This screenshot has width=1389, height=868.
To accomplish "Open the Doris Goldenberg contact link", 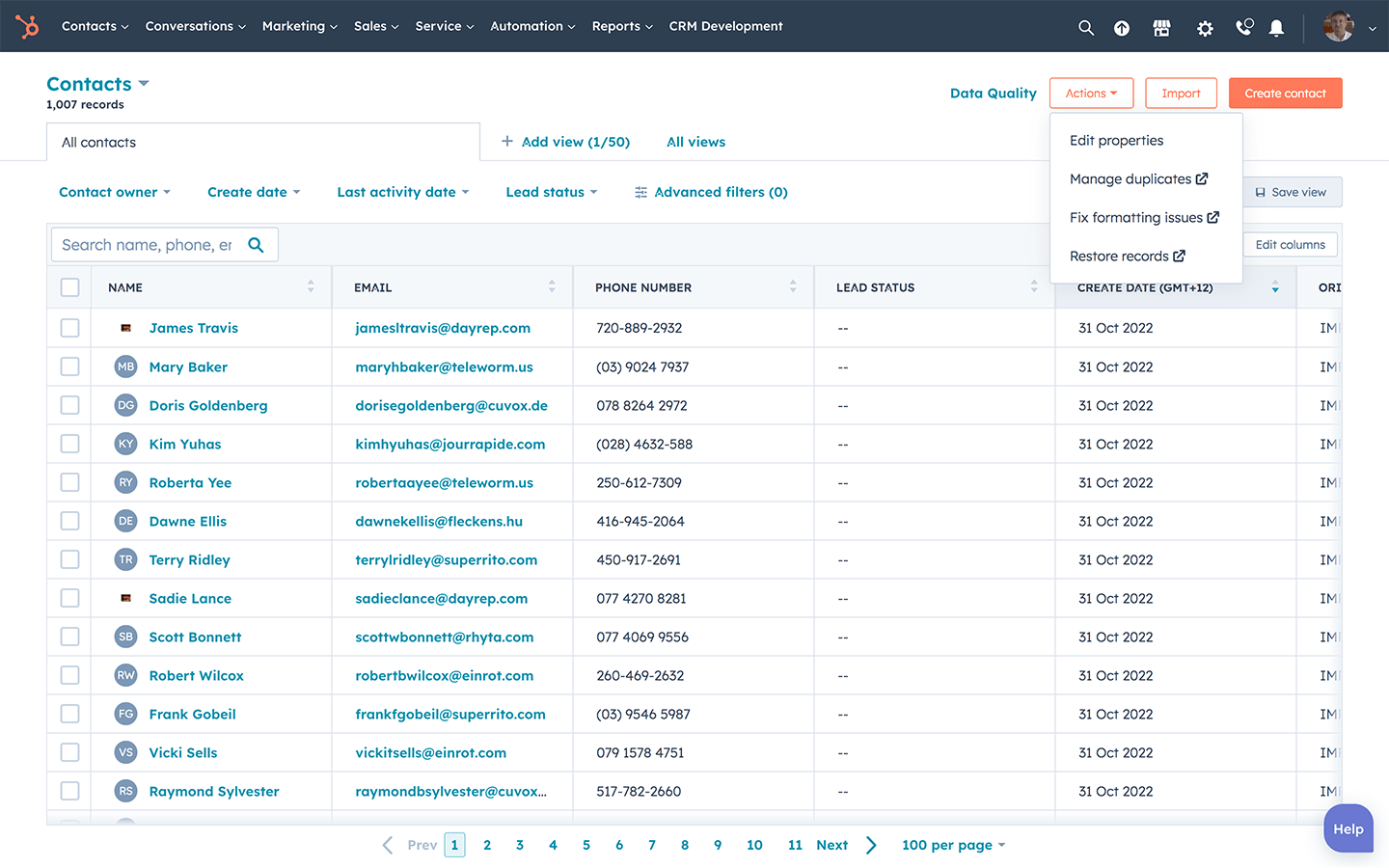I will click(208, 405).
